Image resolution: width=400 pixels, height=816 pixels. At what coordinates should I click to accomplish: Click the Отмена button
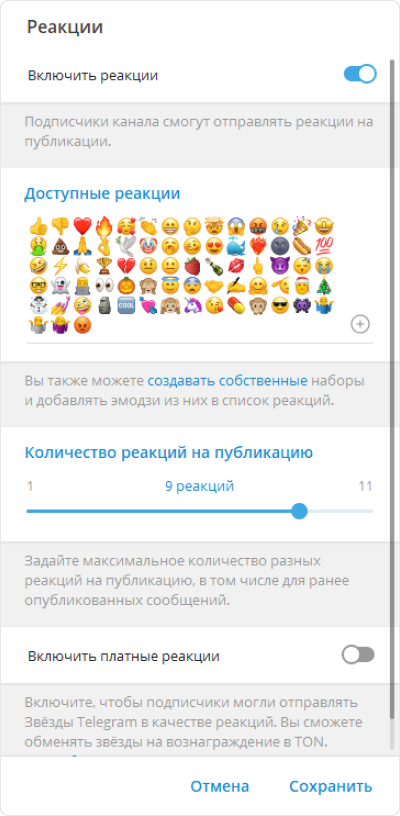(x=220, y=786)
